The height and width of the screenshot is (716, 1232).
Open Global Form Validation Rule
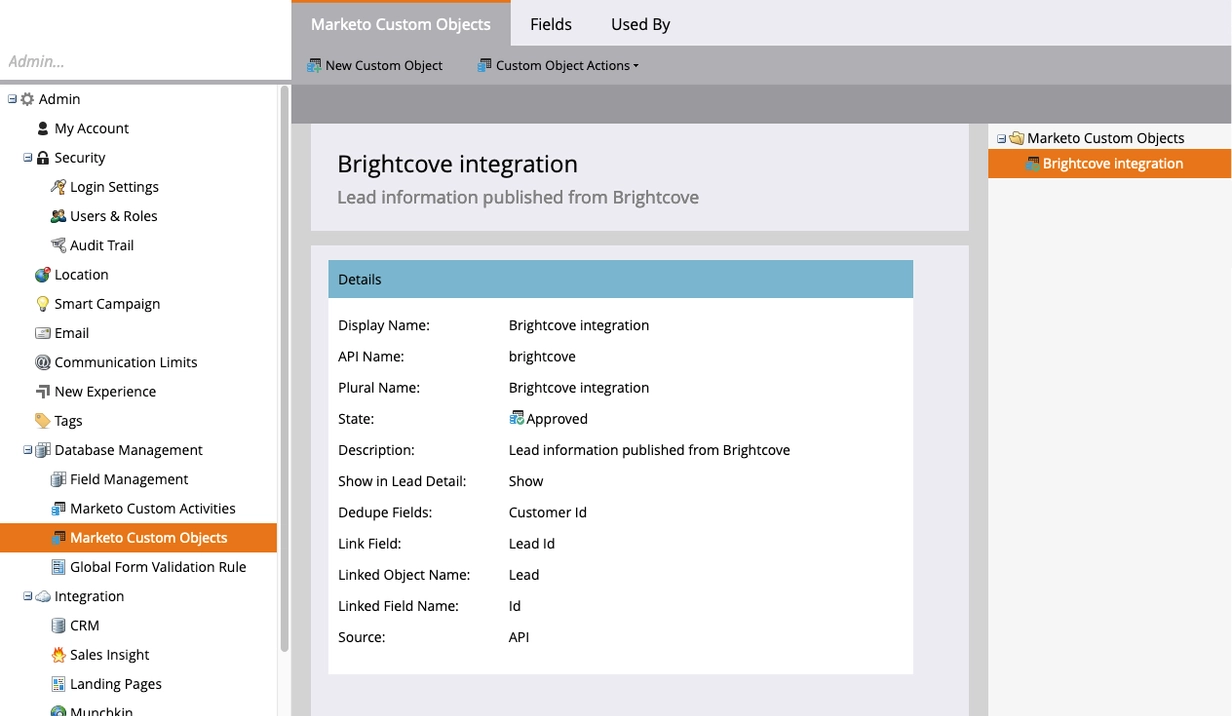(x=158, y=567)
